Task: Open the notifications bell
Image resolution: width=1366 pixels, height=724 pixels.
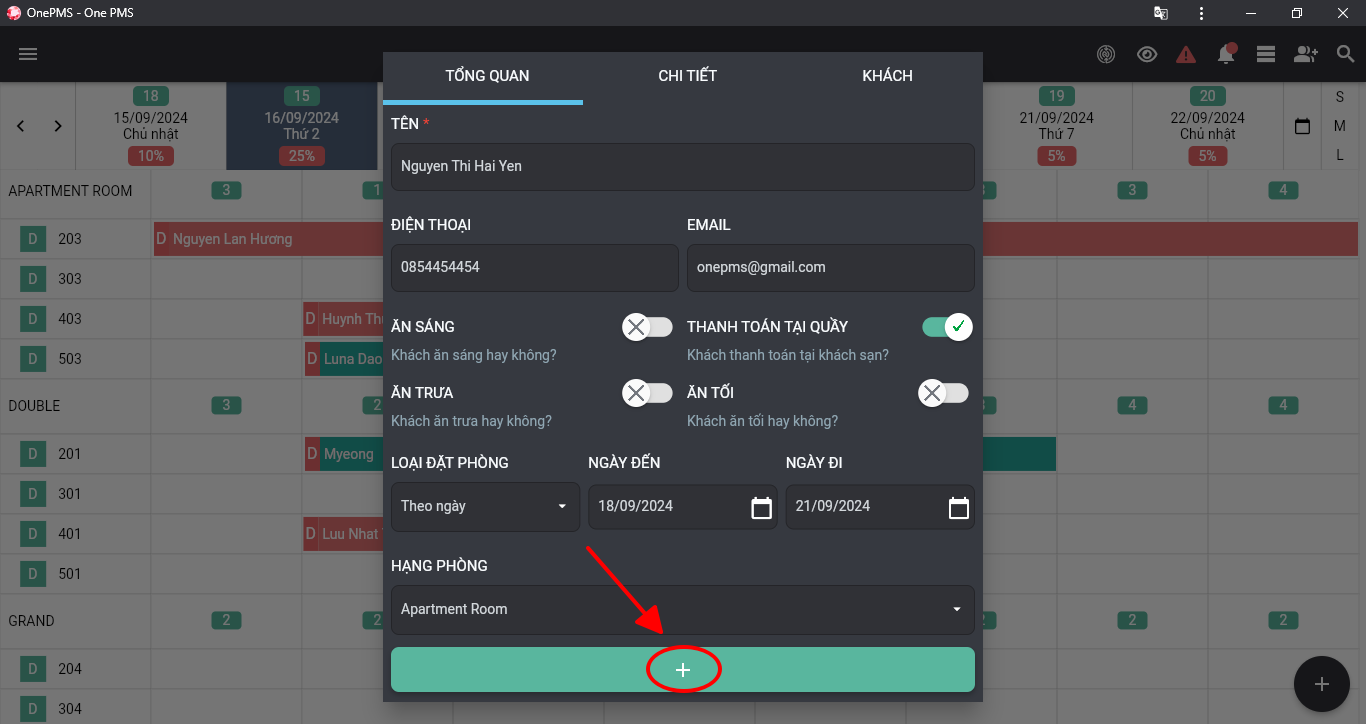Action: (x=1226, y=54)
